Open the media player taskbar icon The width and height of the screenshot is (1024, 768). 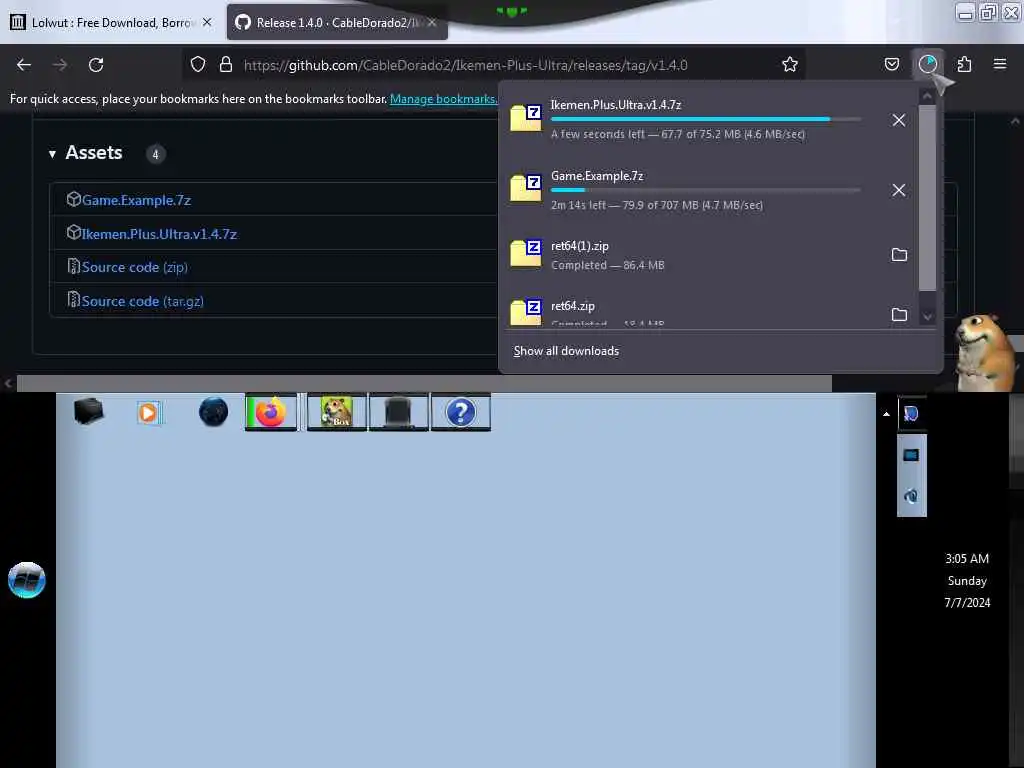(x=149, y=413)
